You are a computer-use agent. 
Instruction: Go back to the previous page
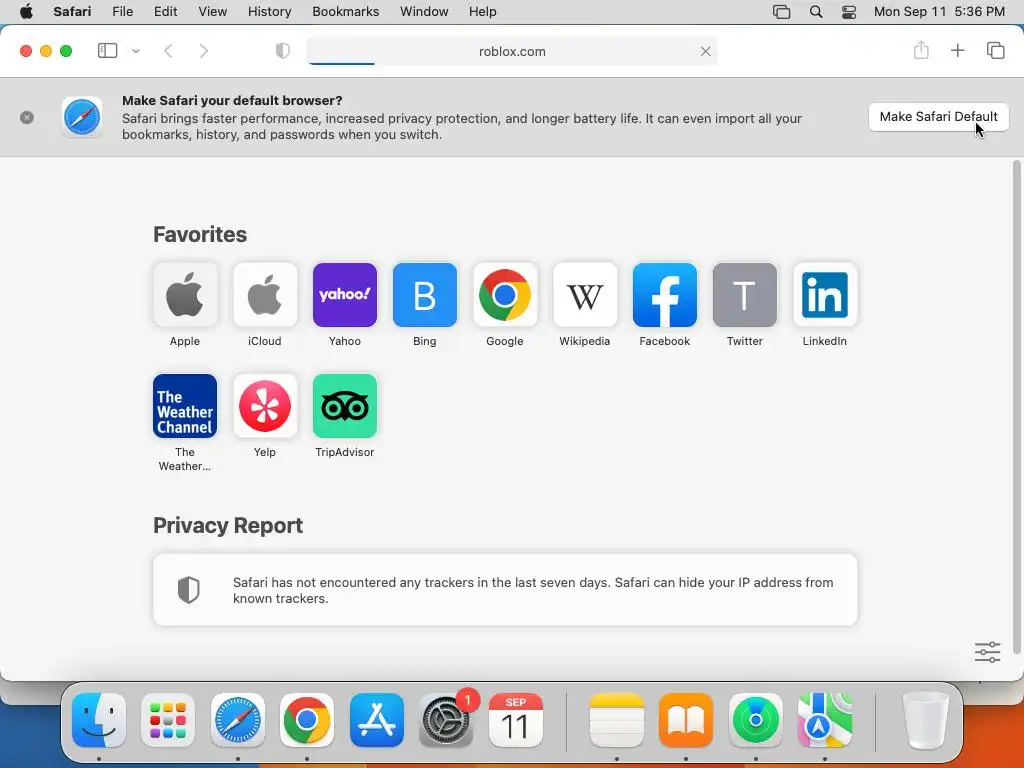(x=168, y=51)
